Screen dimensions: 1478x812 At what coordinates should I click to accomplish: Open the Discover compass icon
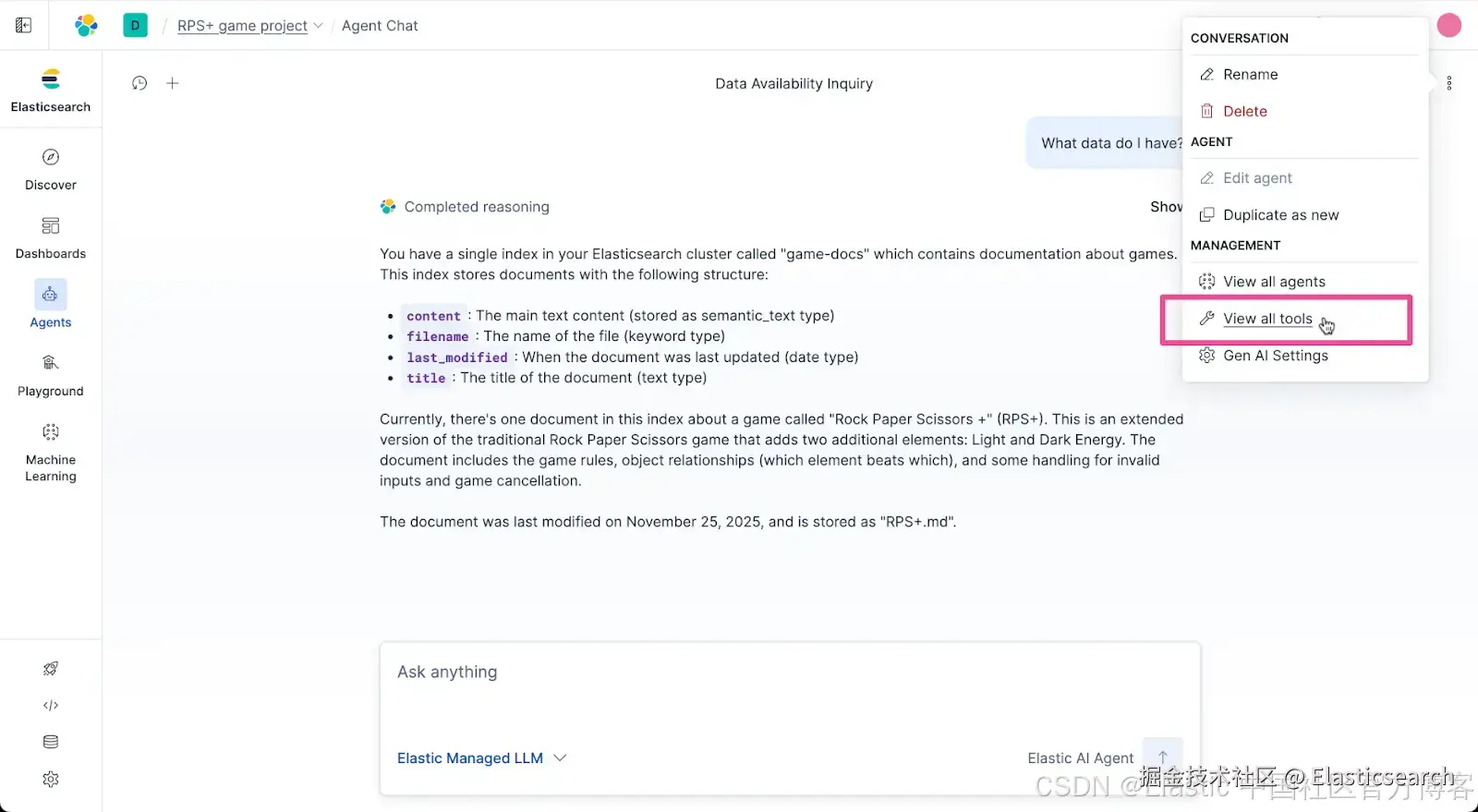point(51,158)
